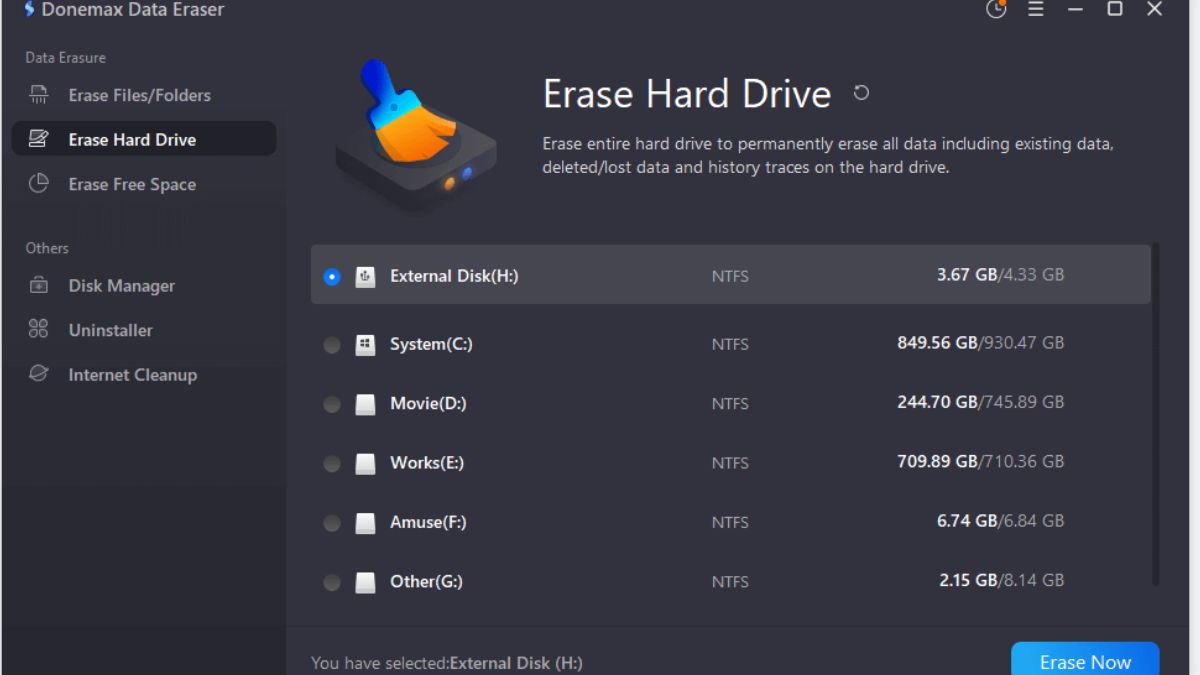This screenshot has width=1200, height=675.
Task: Close the Donemax Data Eraser window
Action: pyautogui.click(x=1155, y=9)
